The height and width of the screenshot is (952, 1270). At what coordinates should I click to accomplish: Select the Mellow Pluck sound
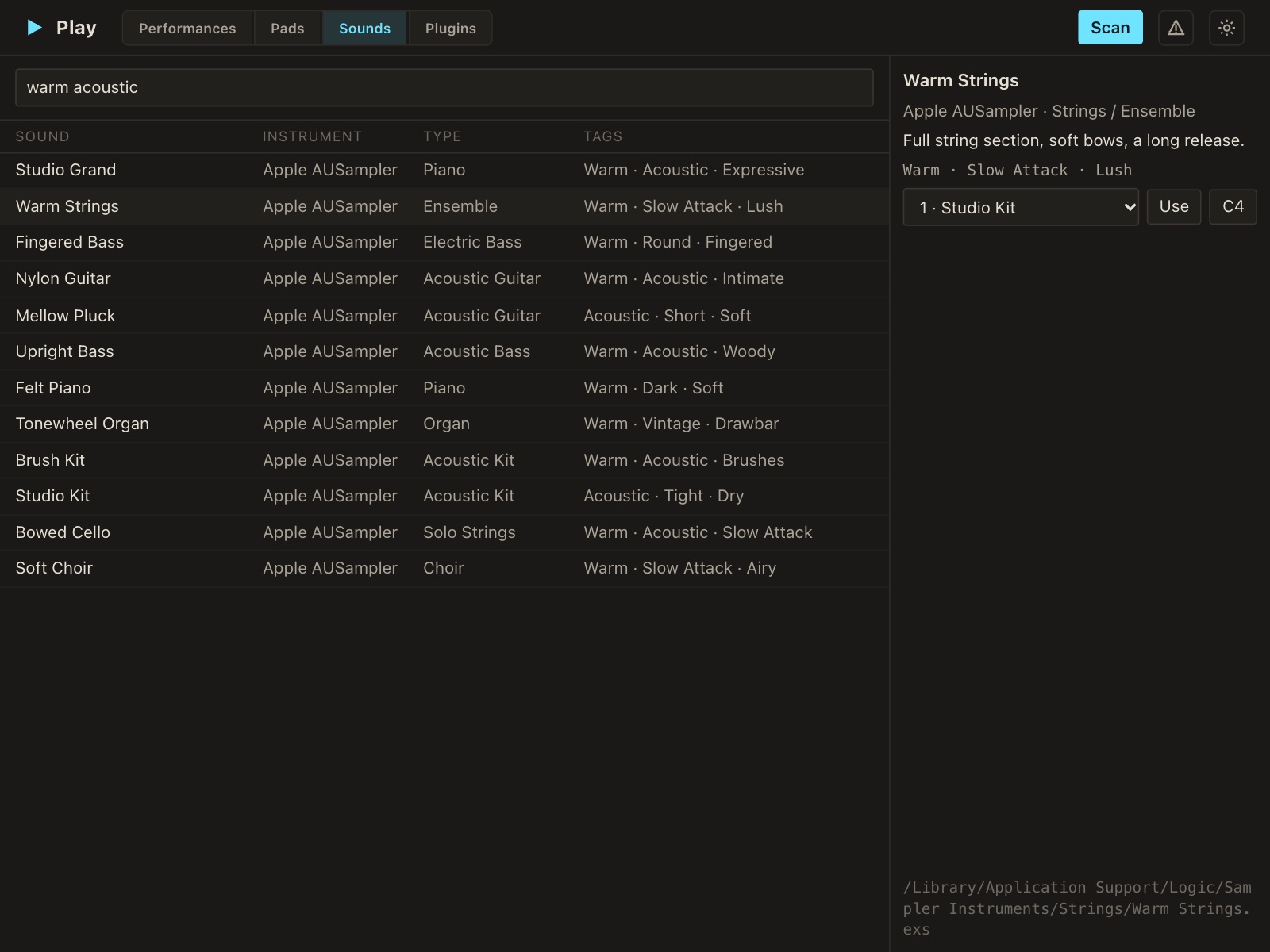[444, 316]
